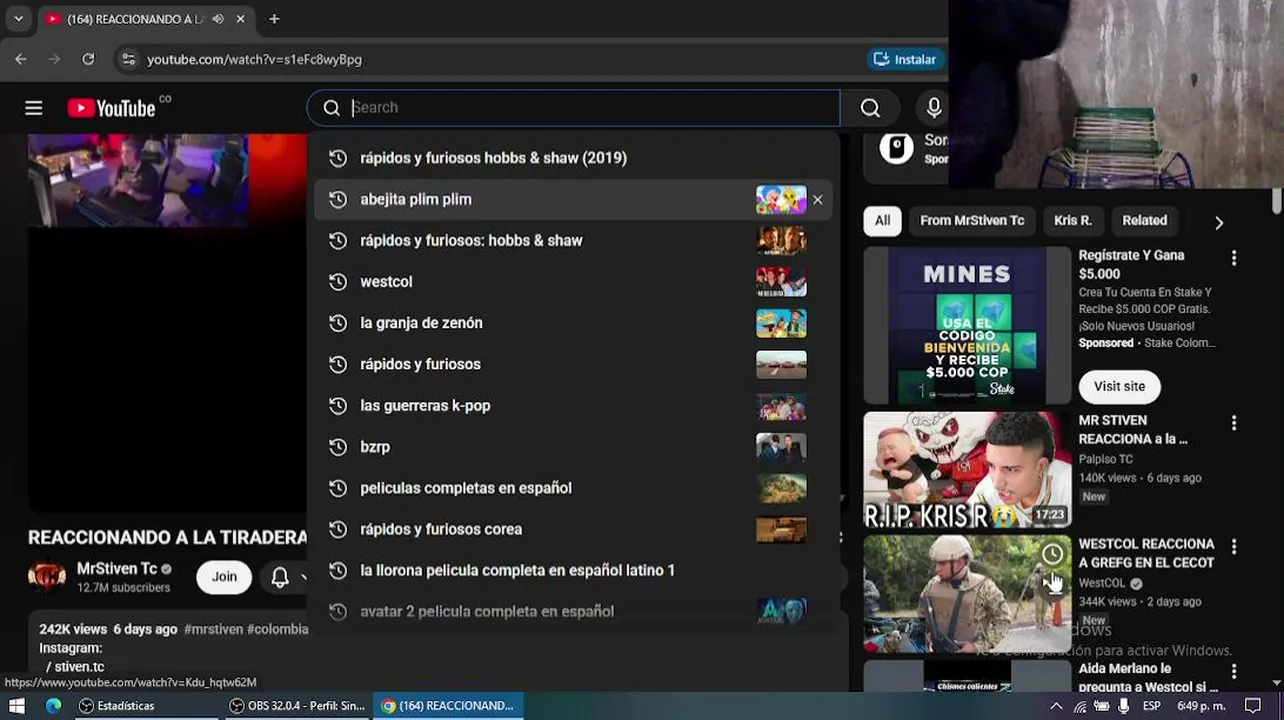Launch Microsoft Edge from taskbar
This screenshot has width=1284, height=720.
53,705
